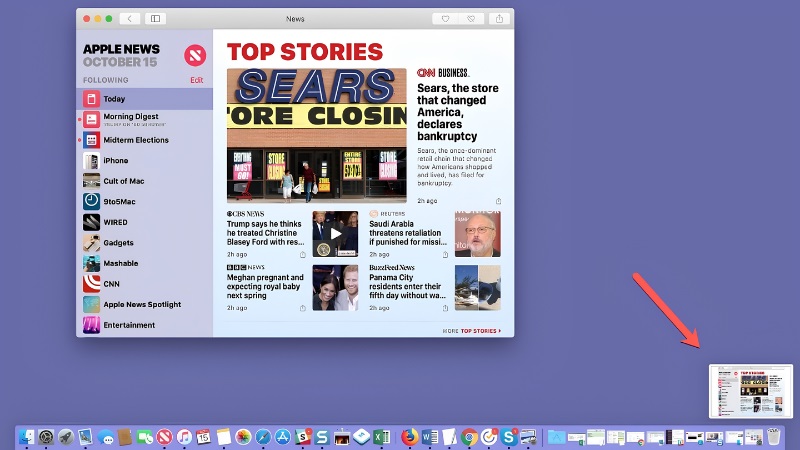Open Excel in the Dock
Screen dimensions: 800x450
pyautogui.click(x=382, y=437)
